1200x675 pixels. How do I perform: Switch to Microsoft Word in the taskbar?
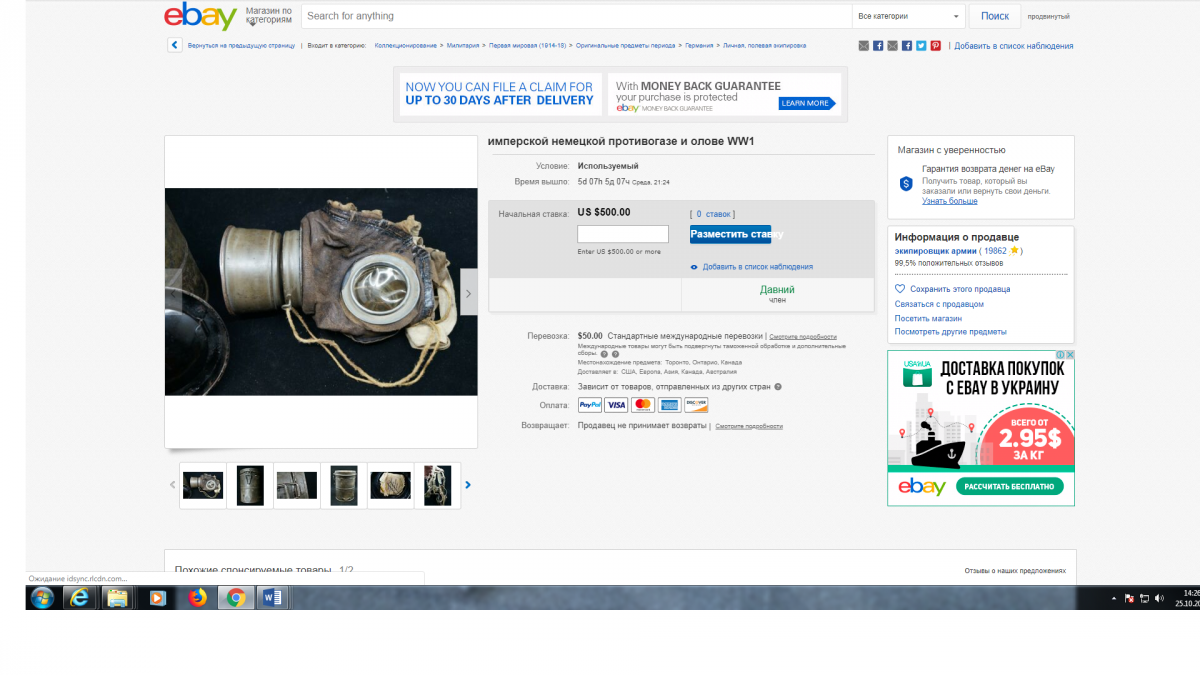point(273,598)
